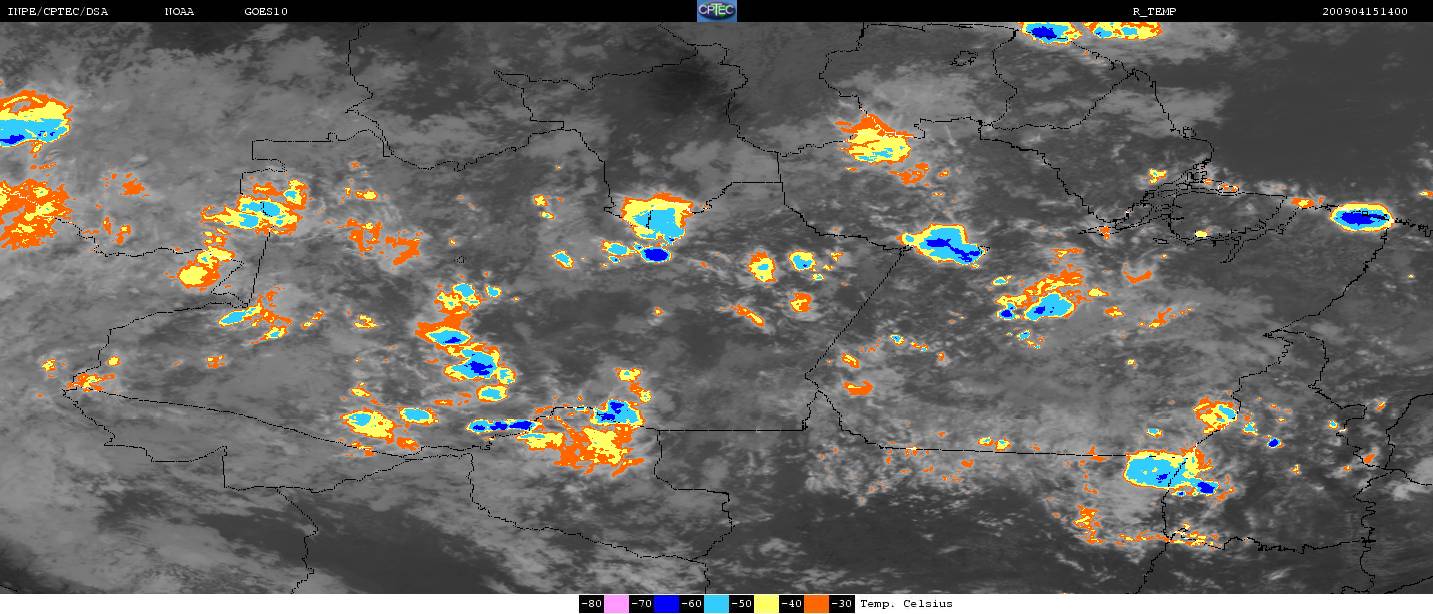Viewport: 1433px width, 614px height.
Task: Click the NOAA header label
Action: [x=180, y=12]
